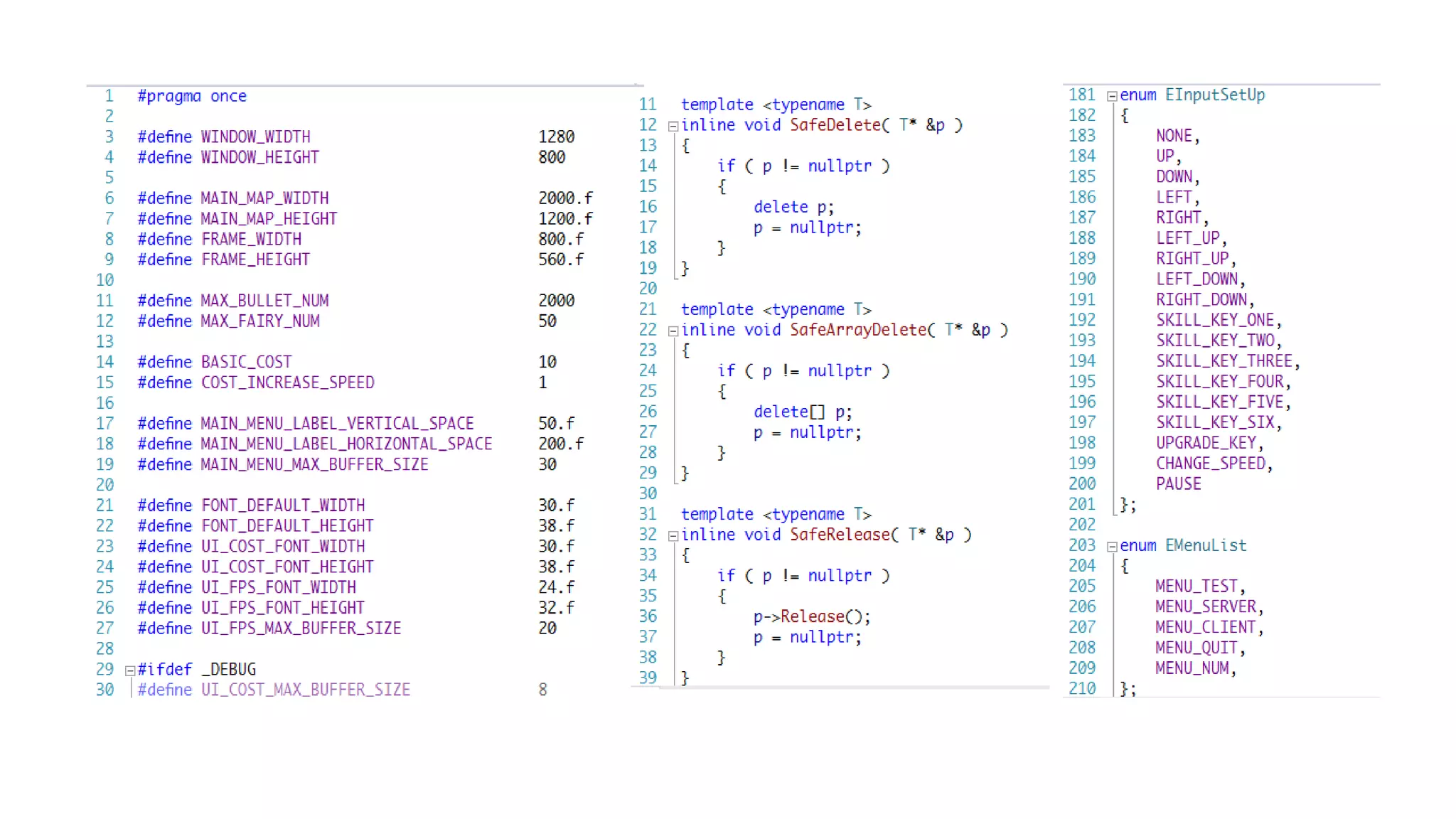Click the UI_COST_MAX_BUFFER_SIZE define
1456x819 pixels.
305,690
